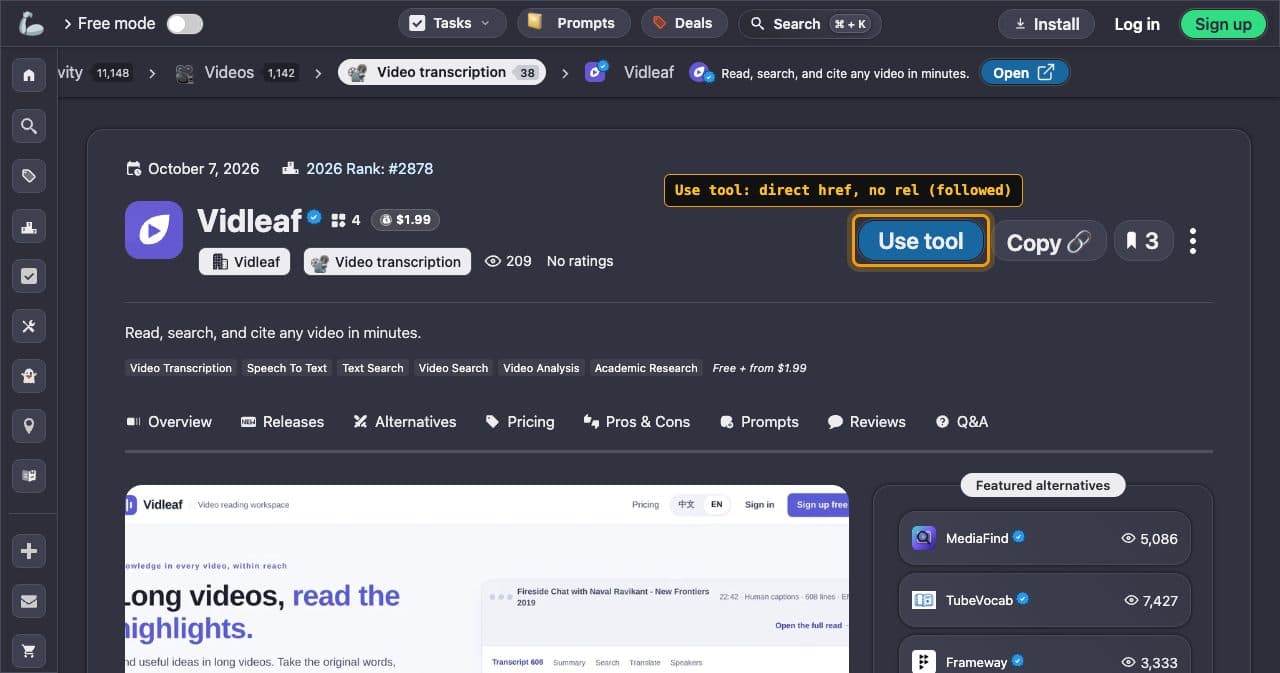Switch to the Alternatives tab

[404, 422]
